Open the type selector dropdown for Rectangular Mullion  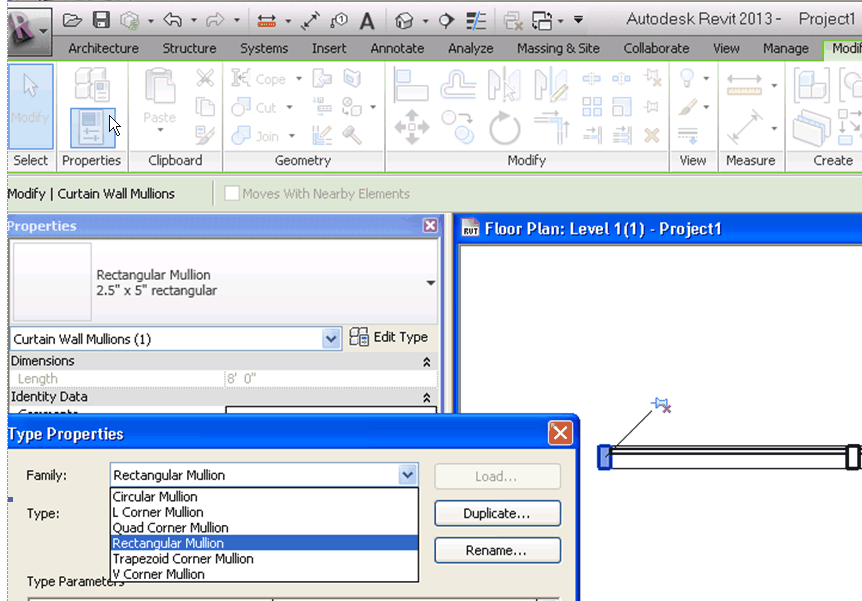pyautogui.click(x=430, y=283)
